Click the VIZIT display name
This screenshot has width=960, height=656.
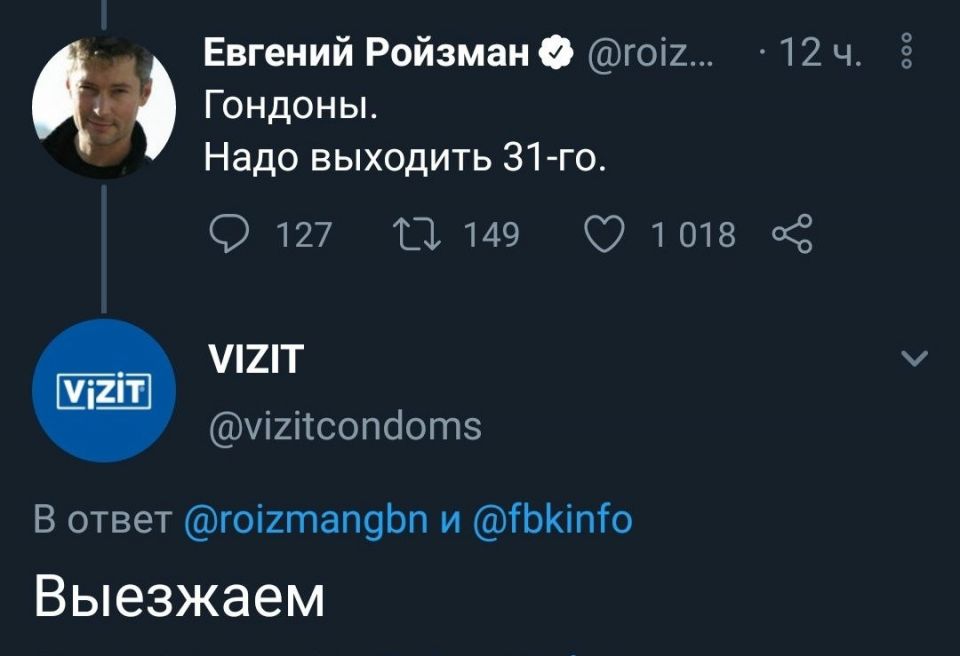tap(256, 359)
